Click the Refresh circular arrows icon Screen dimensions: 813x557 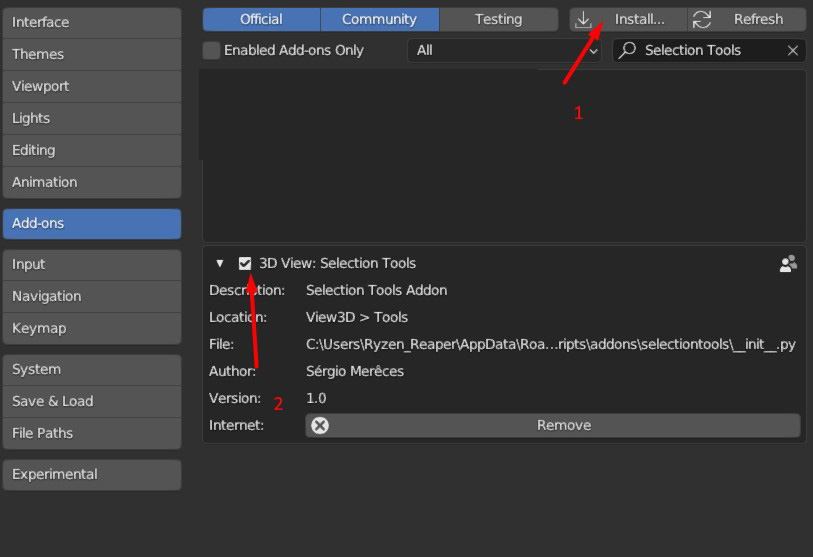click(x=702, y=19)
